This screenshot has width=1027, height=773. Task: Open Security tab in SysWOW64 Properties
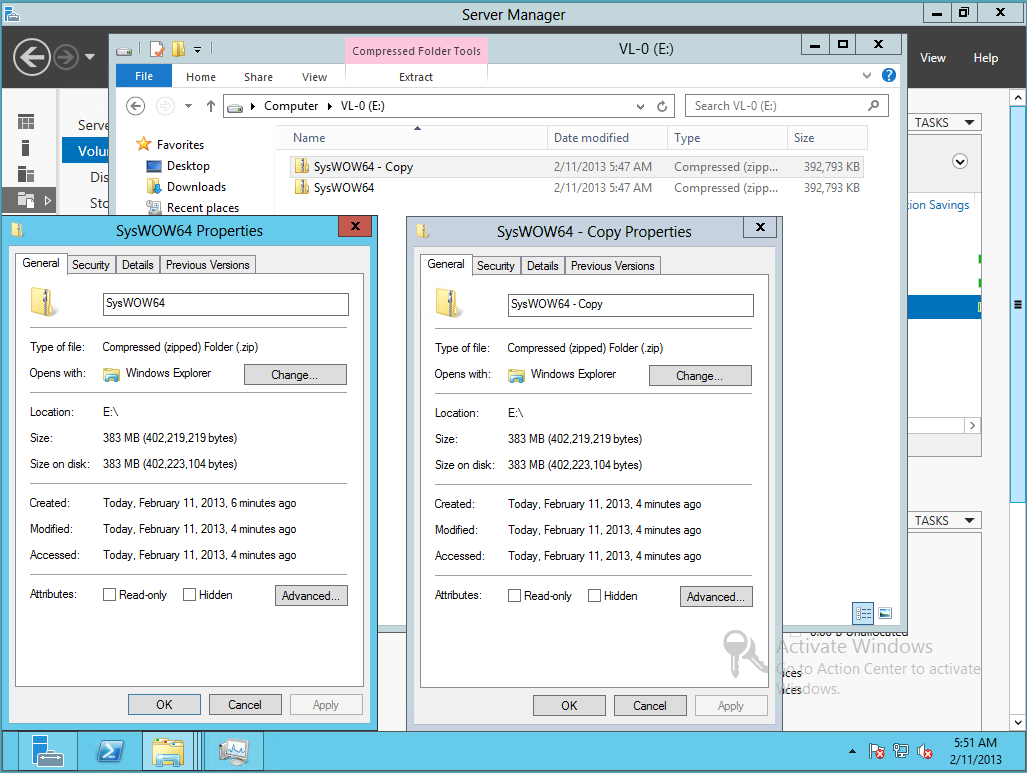(90, 265)
